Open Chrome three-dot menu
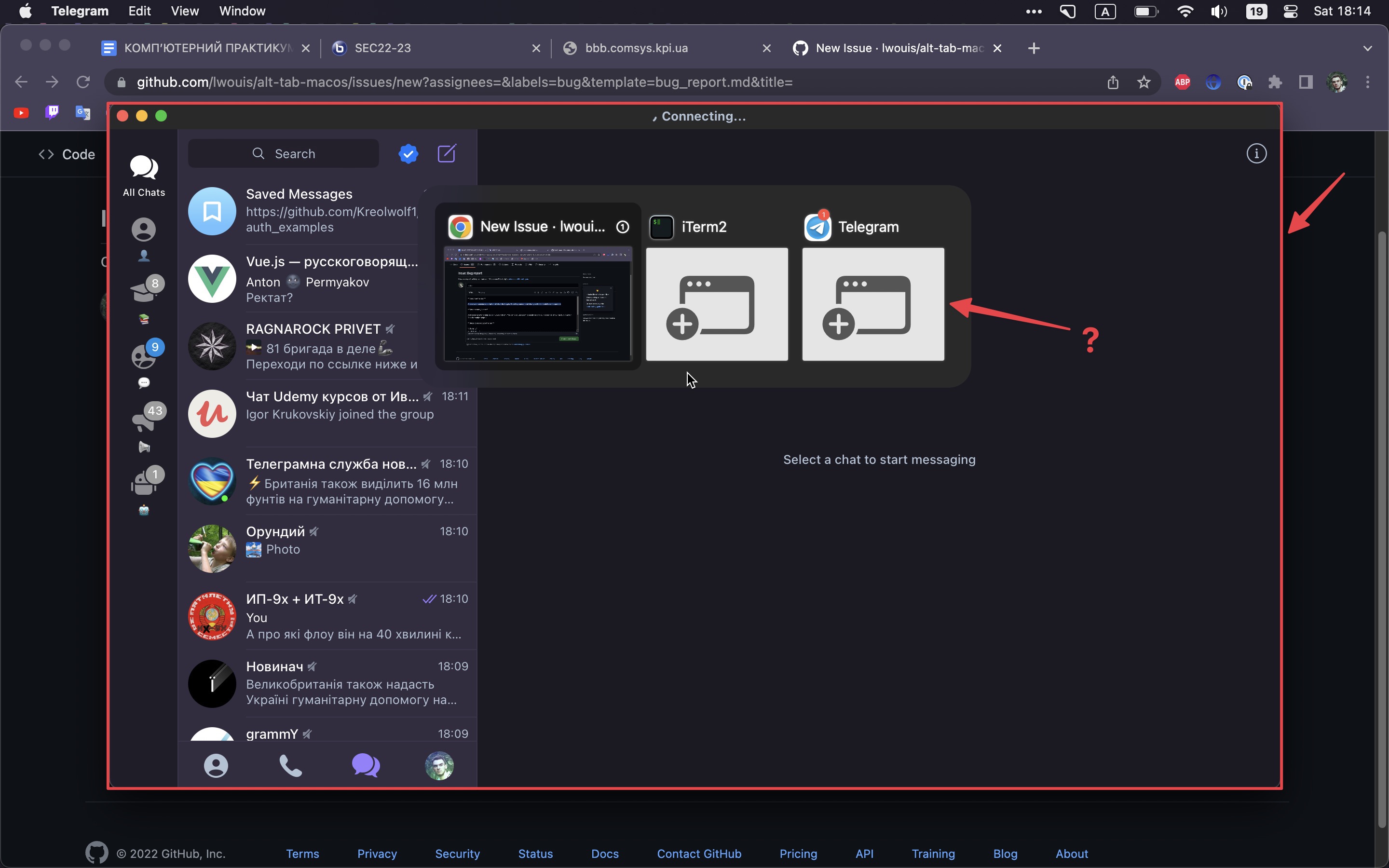1389x868 pixels. click(1368, 82)
